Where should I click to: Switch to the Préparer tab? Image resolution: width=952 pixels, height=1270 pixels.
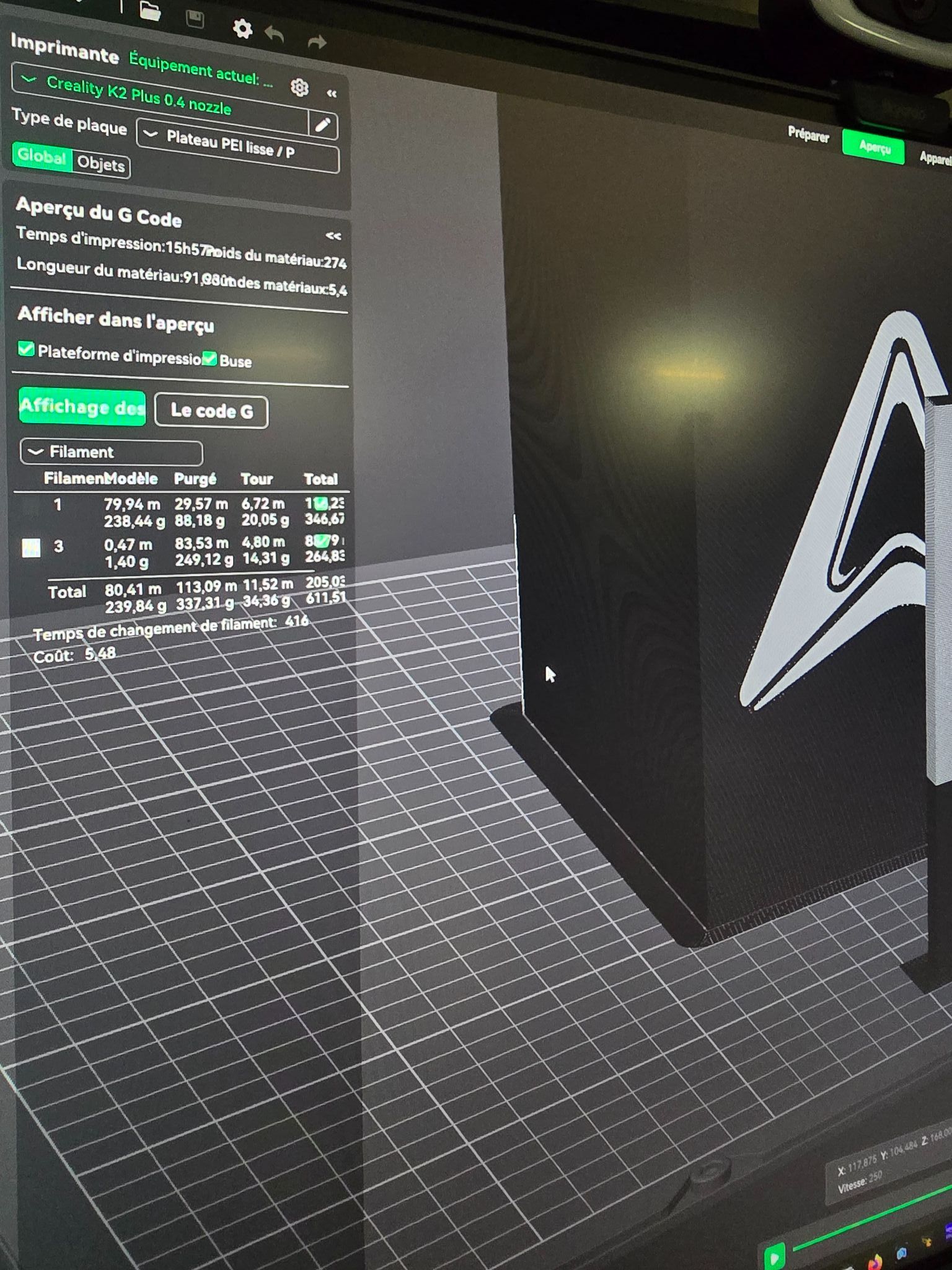coord(808,135)
